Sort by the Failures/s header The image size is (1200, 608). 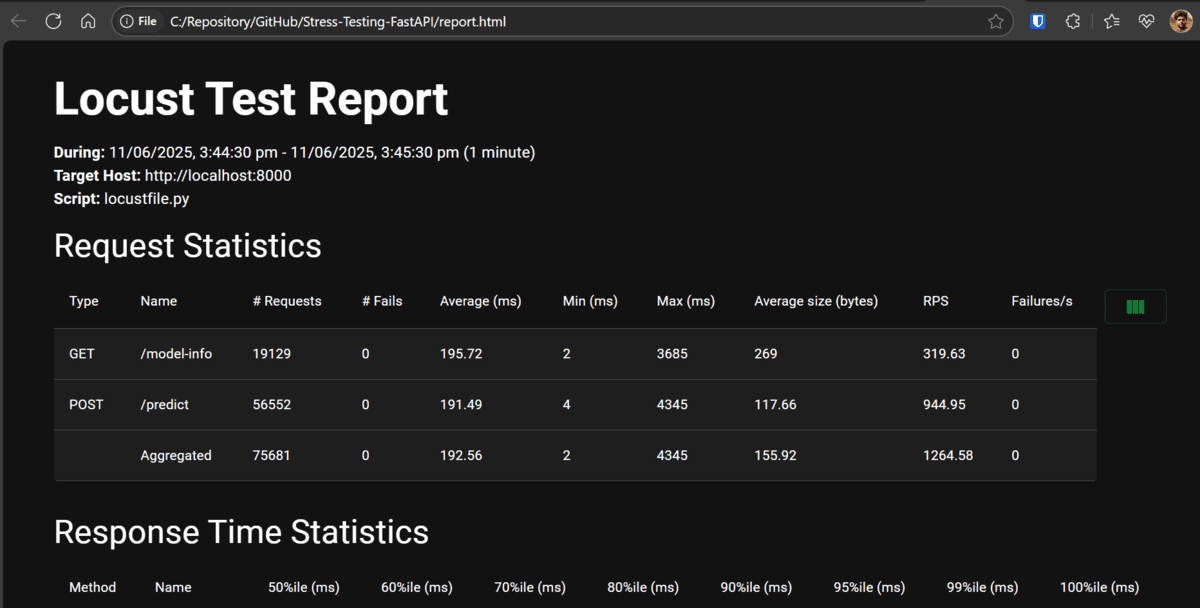pos(1042,301)
